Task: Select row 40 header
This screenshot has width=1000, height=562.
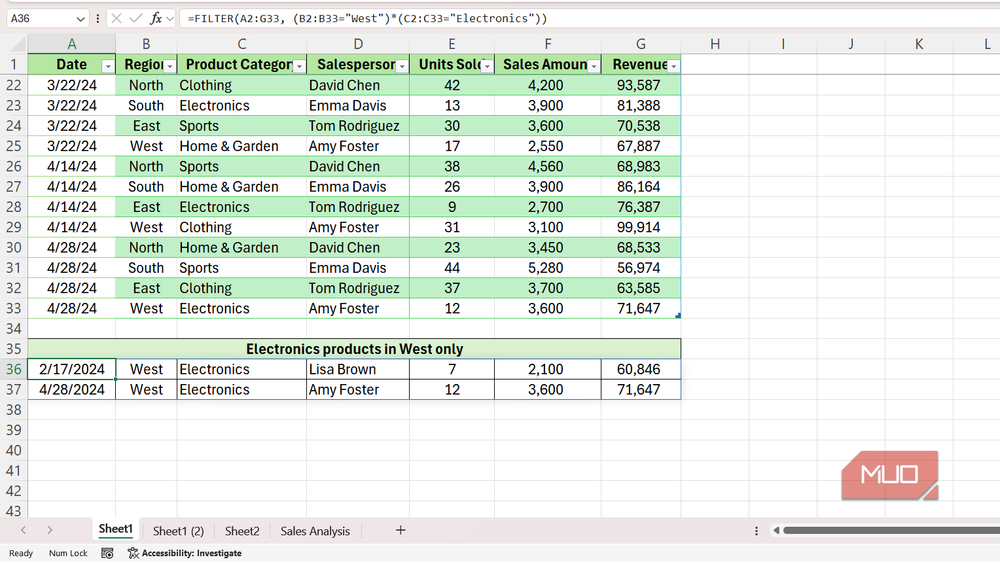Action: coord(13,450)
